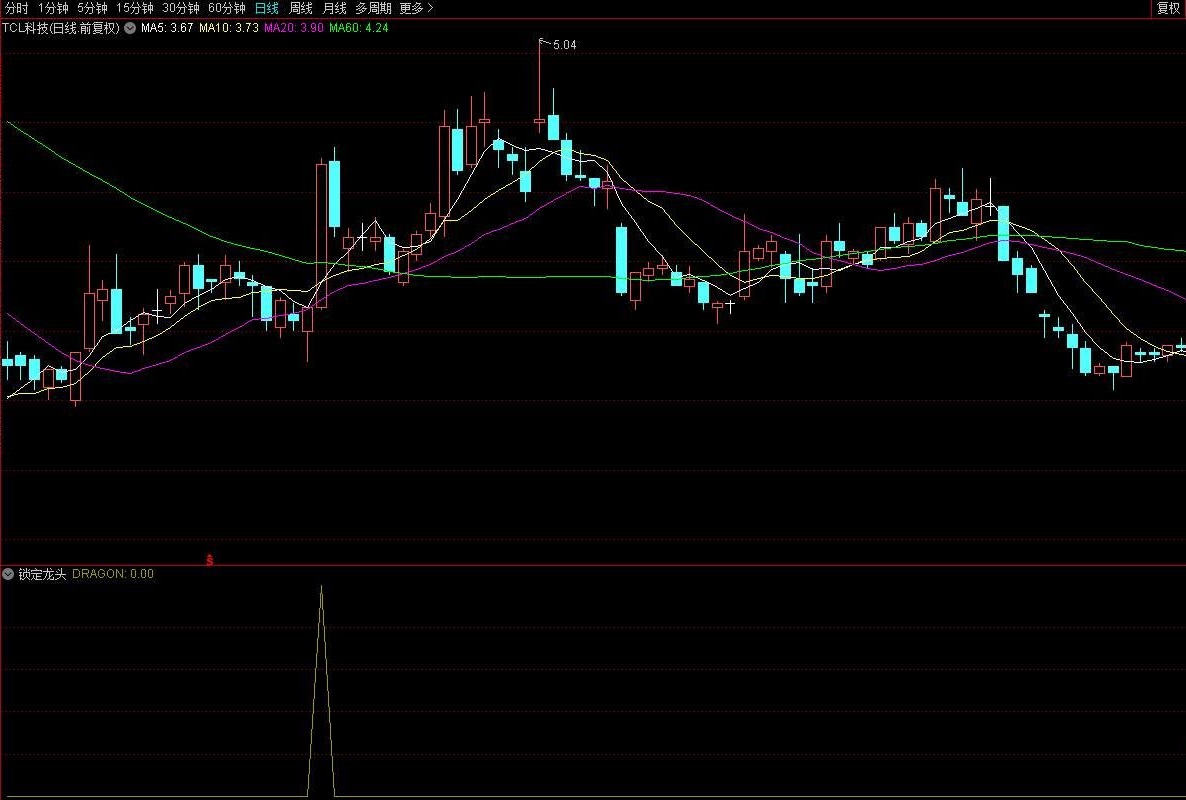Select the green MA60: 4.24 label

[359, 28]
